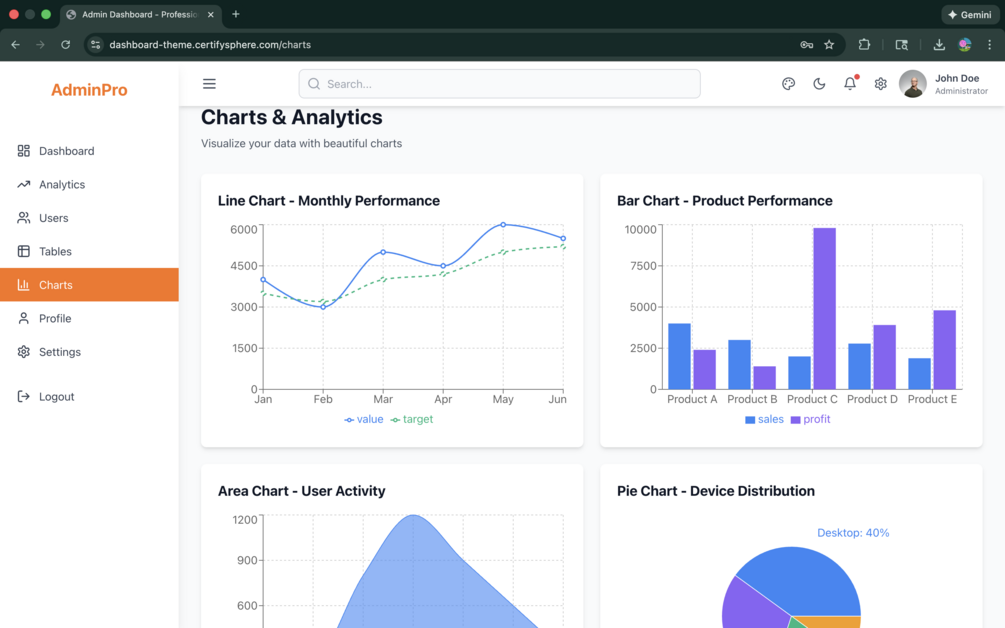Viewport: 1005px width, 628px height.
Task: Click the Product A sales bar
Action: point(679,356)
